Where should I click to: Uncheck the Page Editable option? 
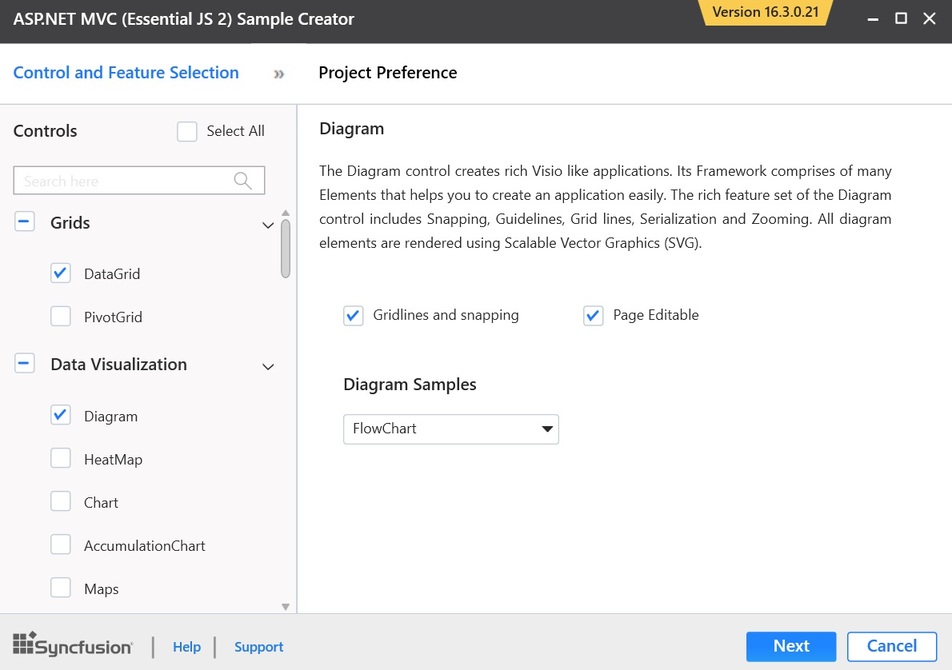coord(593,315)
